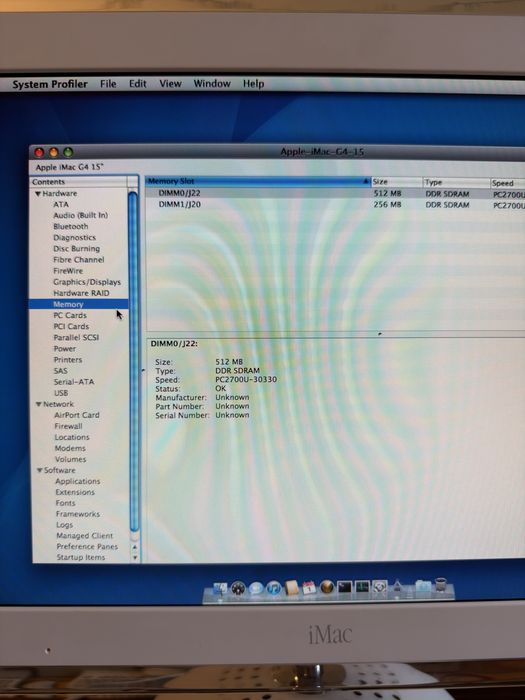The image size is (525, 700).
Task: Select Firewall under Network
Action: pos(68,426)
